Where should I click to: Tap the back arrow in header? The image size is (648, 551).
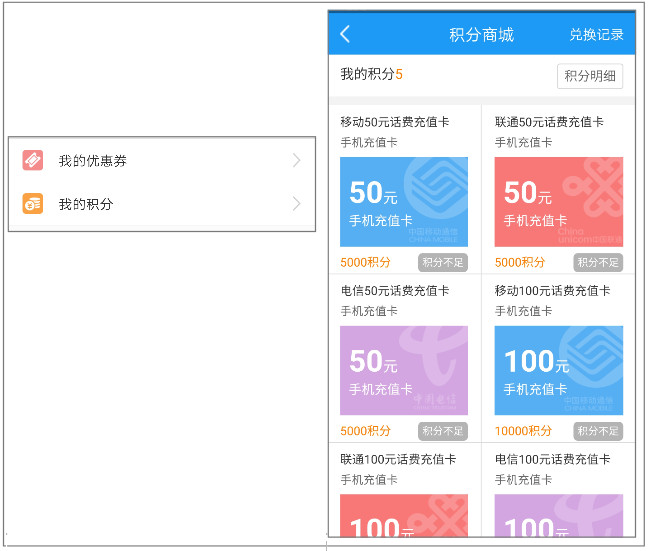coord(345,34)
